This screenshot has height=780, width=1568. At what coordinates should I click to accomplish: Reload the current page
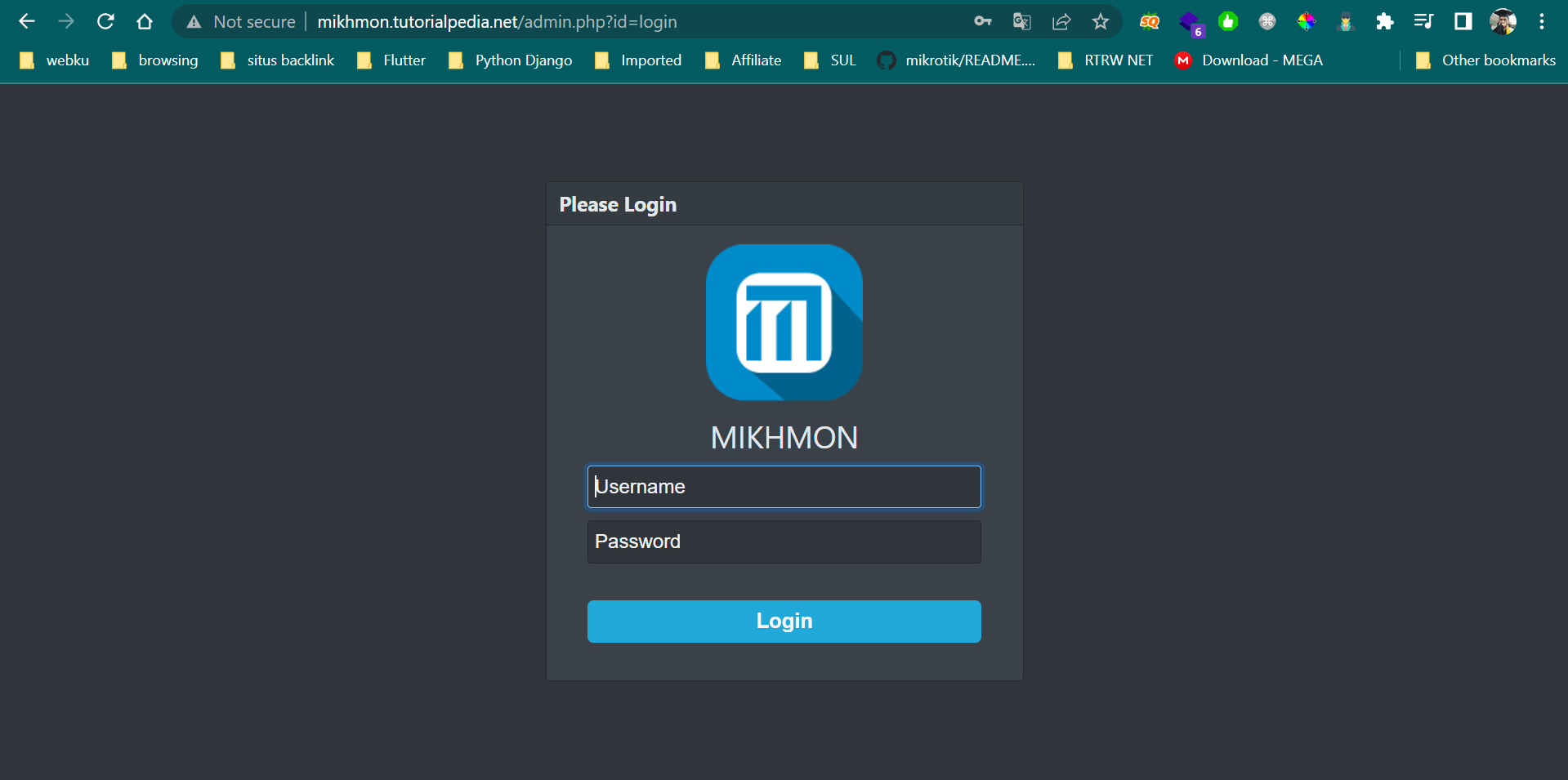click(105, 21)
